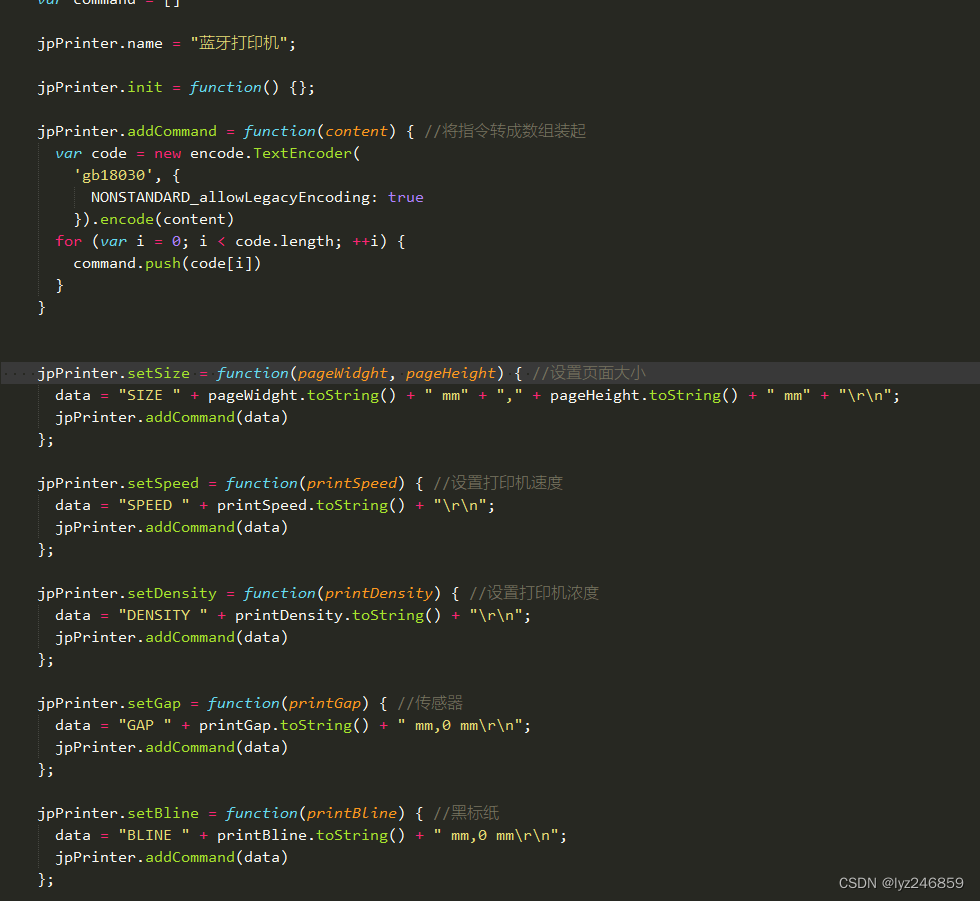Click the printDensity parameter in setDensity

click(379, 593)
